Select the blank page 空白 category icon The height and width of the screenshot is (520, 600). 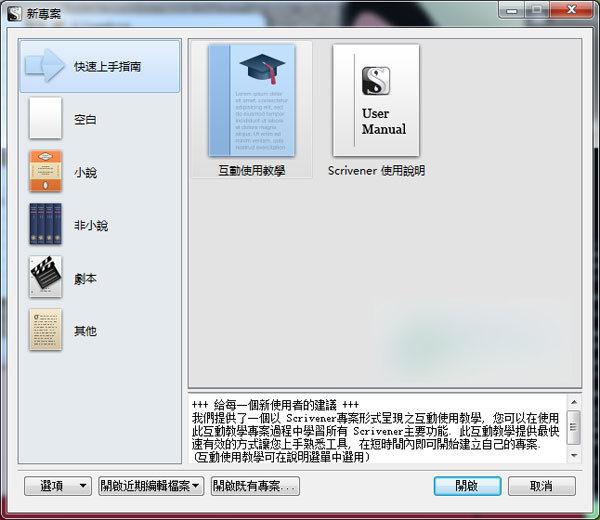point(45,119)
